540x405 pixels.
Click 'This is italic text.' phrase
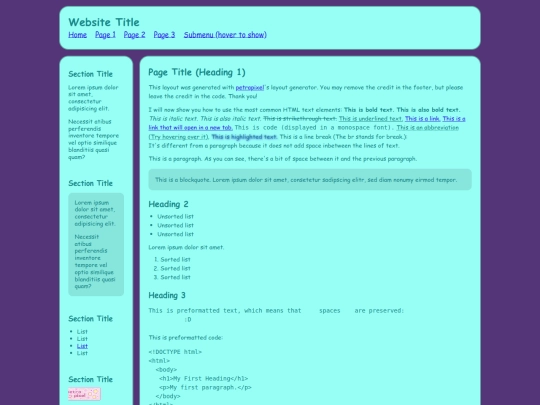(174, 118)
